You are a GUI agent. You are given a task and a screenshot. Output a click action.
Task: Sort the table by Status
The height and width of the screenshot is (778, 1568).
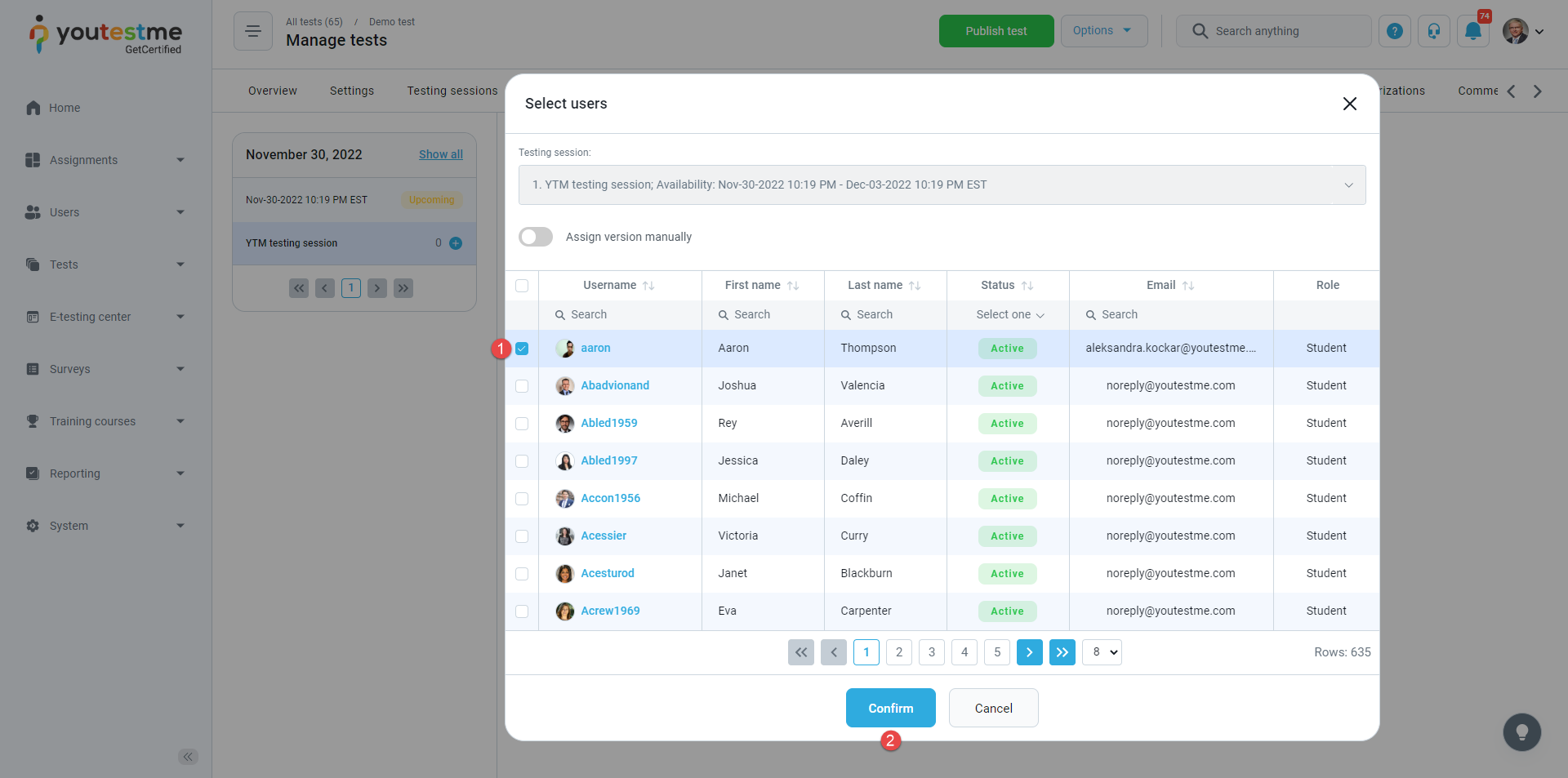[1027, 286]
